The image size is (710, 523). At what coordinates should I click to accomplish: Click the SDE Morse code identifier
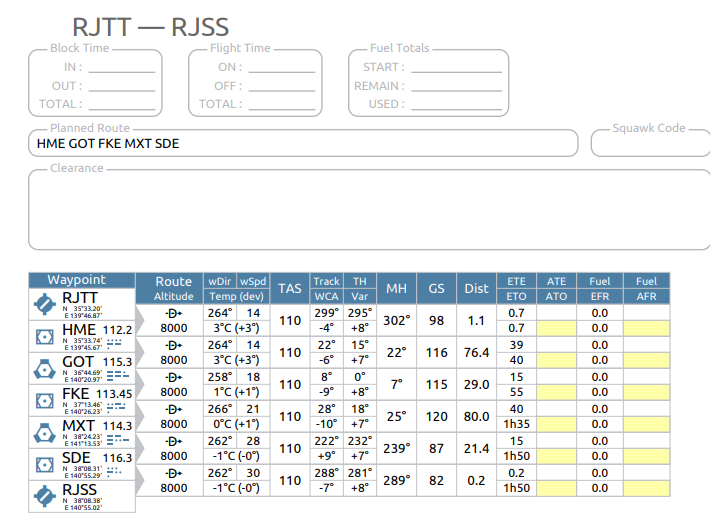(114, 471)
